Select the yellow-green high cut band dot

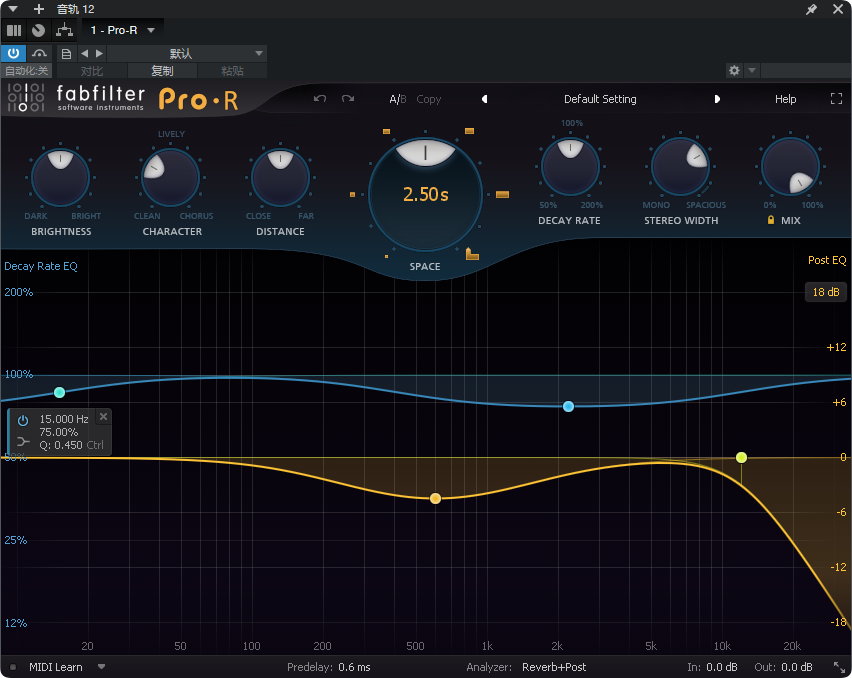pos(741,457)
